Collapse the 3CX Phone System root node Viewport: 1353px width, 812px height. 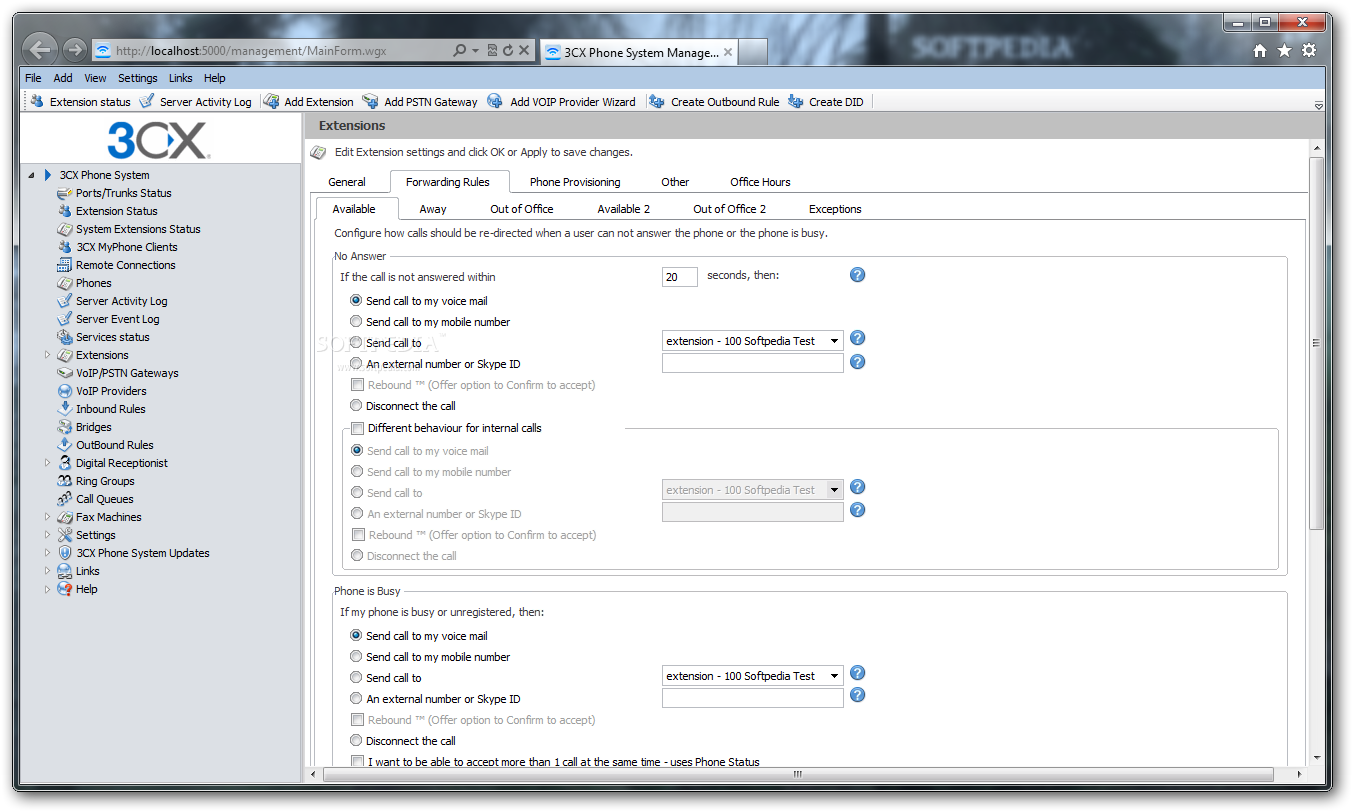click(31, 175)
